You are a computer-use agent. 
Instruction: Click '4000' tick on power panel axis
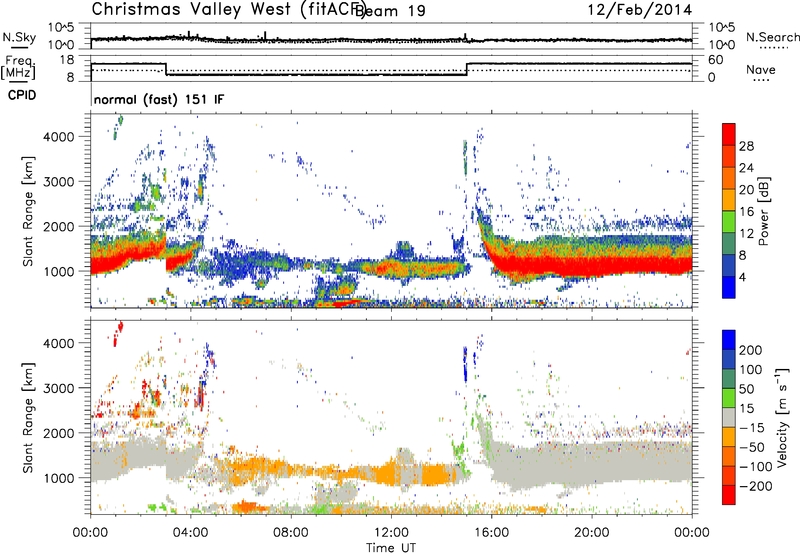click(x=59, y=137)
